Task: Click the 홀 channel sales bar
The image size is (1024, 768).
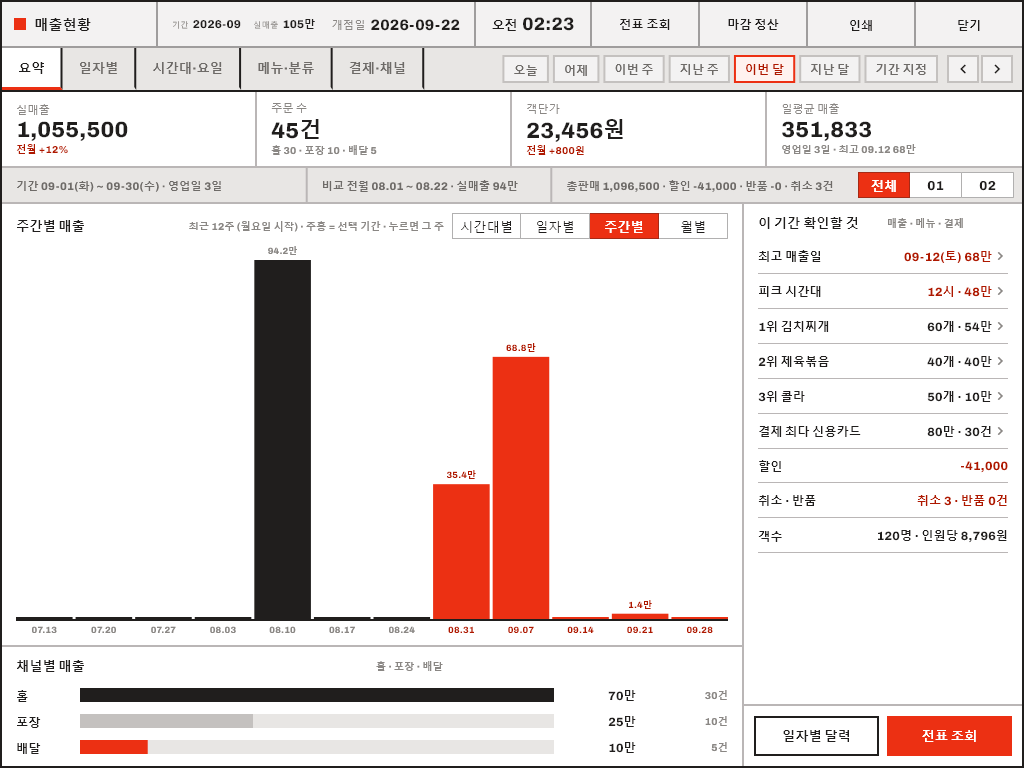Action: coord(317,695)
